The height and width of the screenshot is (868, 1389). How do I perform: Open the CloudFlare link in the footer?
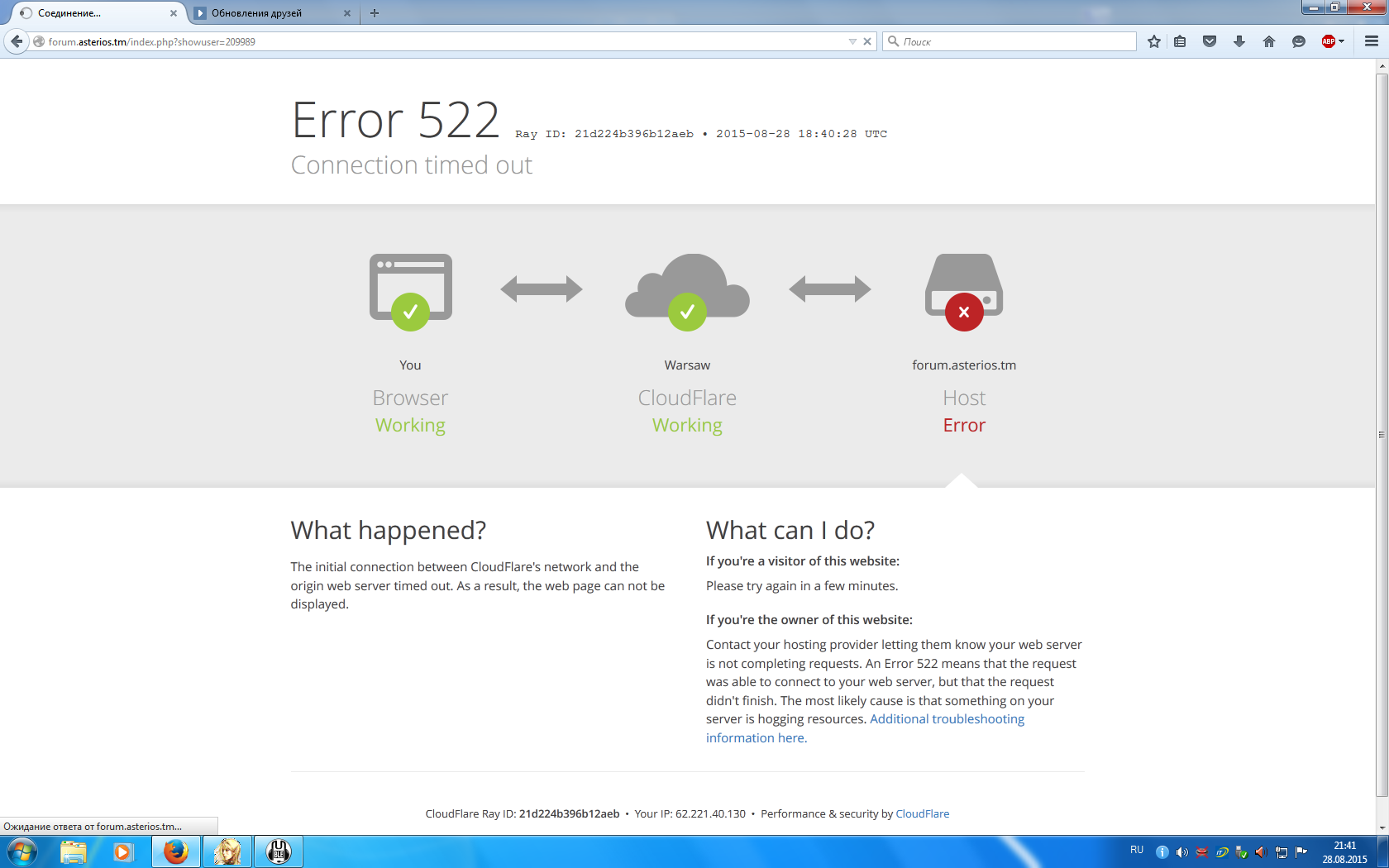[x=922, y=814]
